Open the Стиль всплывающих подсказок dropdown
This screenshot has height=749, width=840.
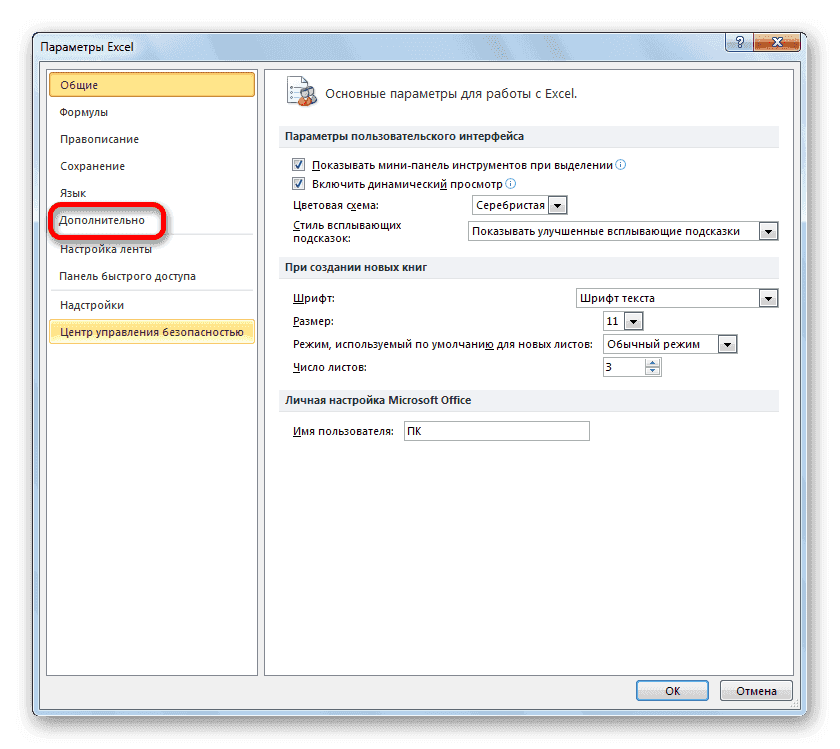point(768,231)
